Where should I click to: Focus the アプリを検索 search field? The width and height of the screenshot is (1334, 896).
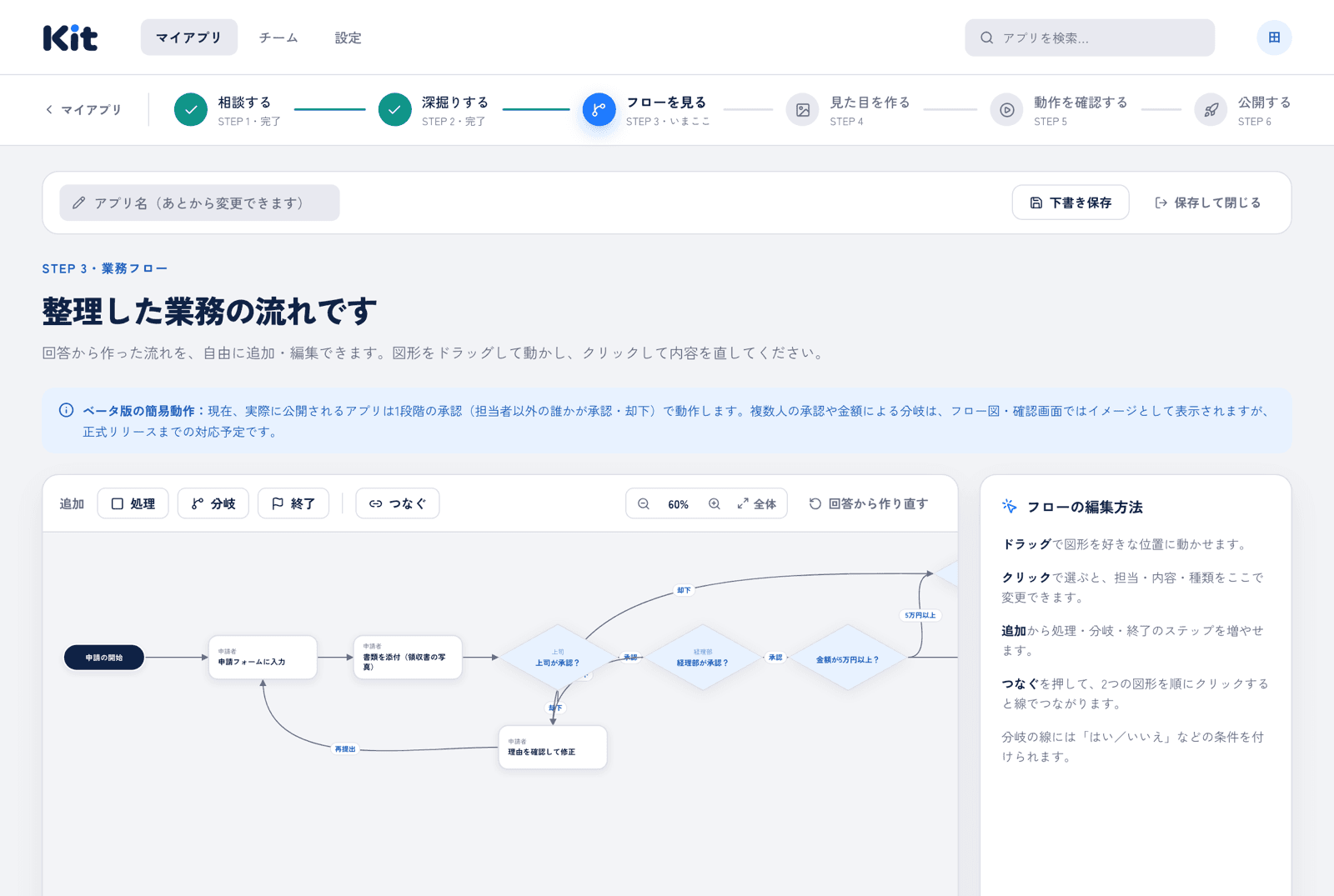coord(1090,38)
